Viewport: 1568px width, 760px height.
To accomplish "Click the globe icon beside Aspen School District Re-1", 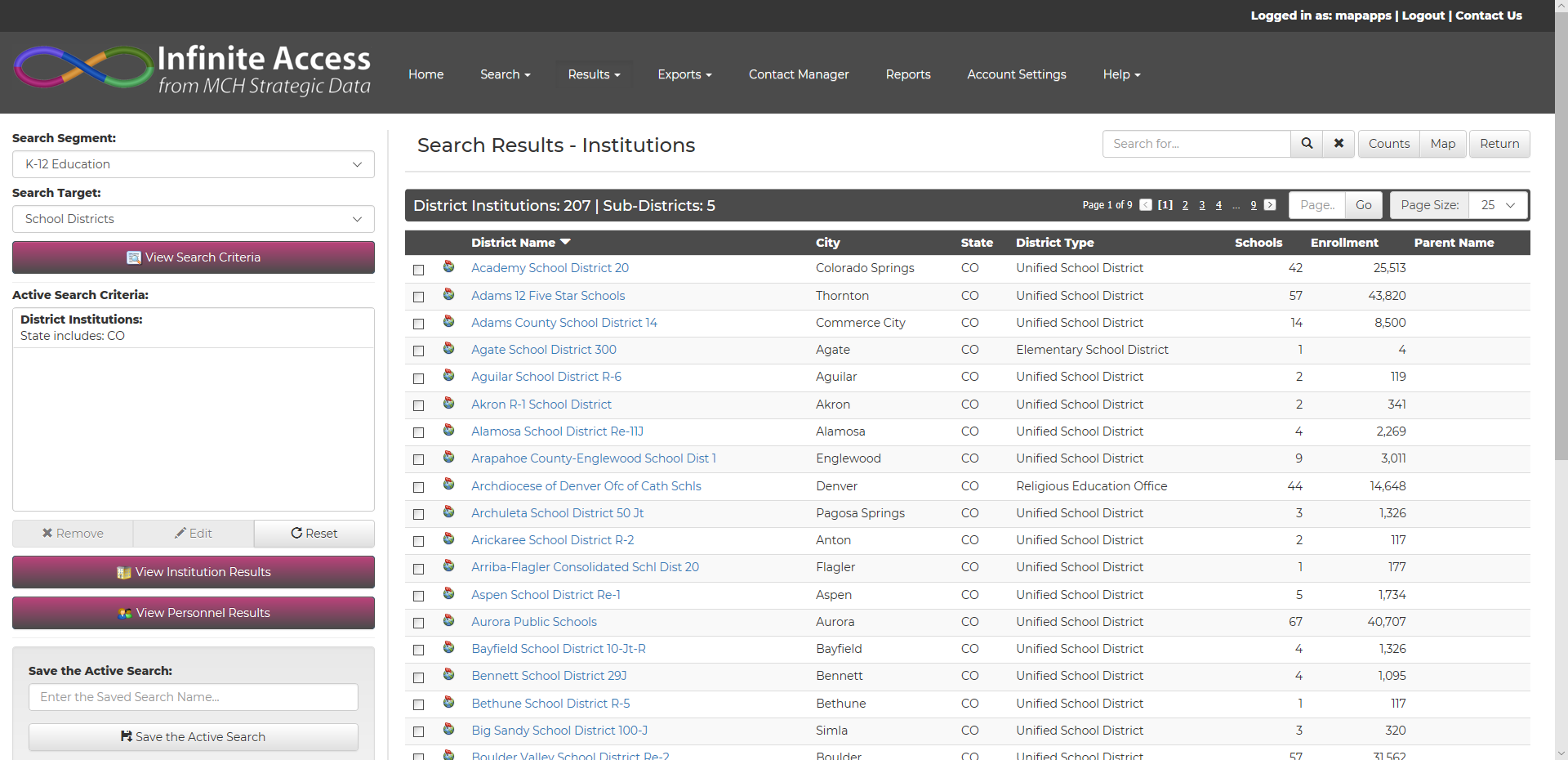I will pos(449,593).
